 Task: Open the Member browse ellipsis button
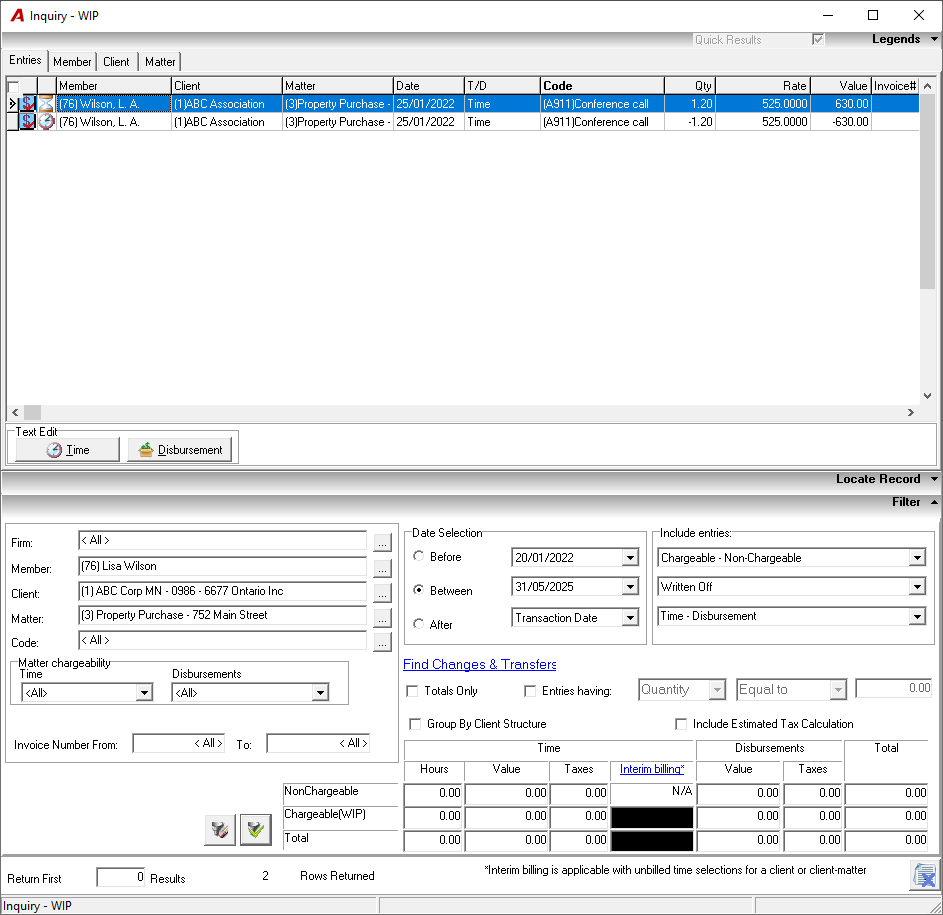pos(382,568)
